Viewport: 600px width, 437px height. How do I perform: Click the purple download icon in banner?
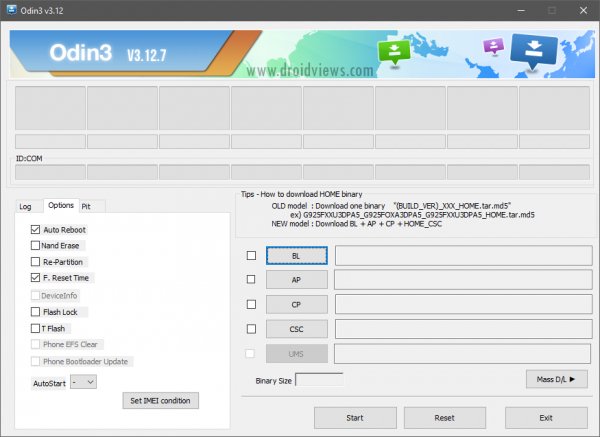[493, 46]
